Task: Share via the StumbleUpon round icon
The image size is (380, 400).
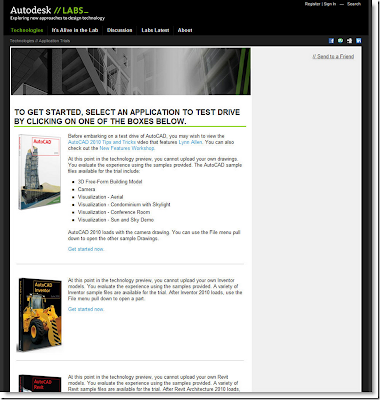Action: point(340,41)
